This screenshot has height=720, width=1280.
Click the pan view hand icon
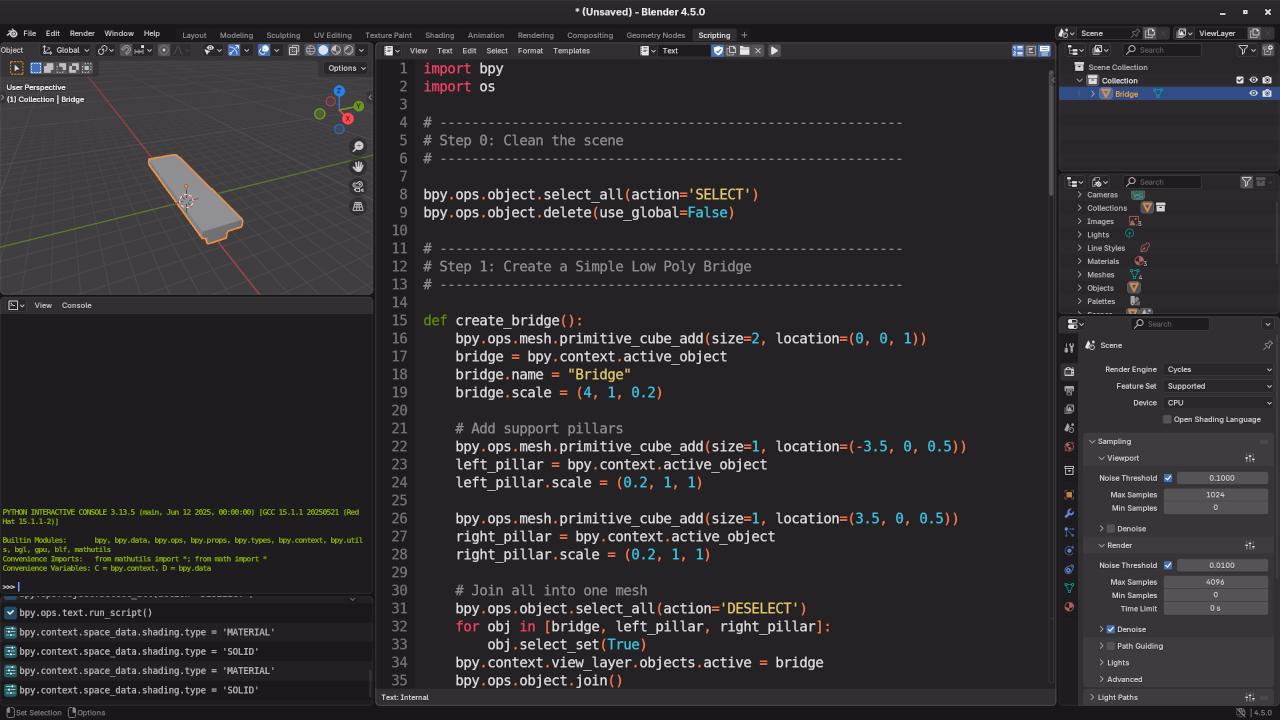coord(358,167)
